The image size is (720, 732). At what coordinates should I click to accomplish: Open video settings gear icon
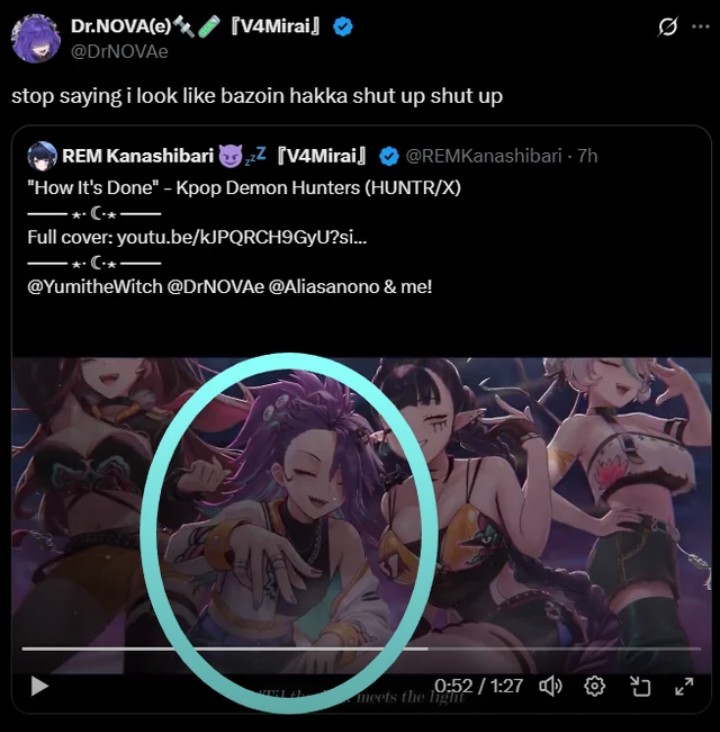point(594,686)
